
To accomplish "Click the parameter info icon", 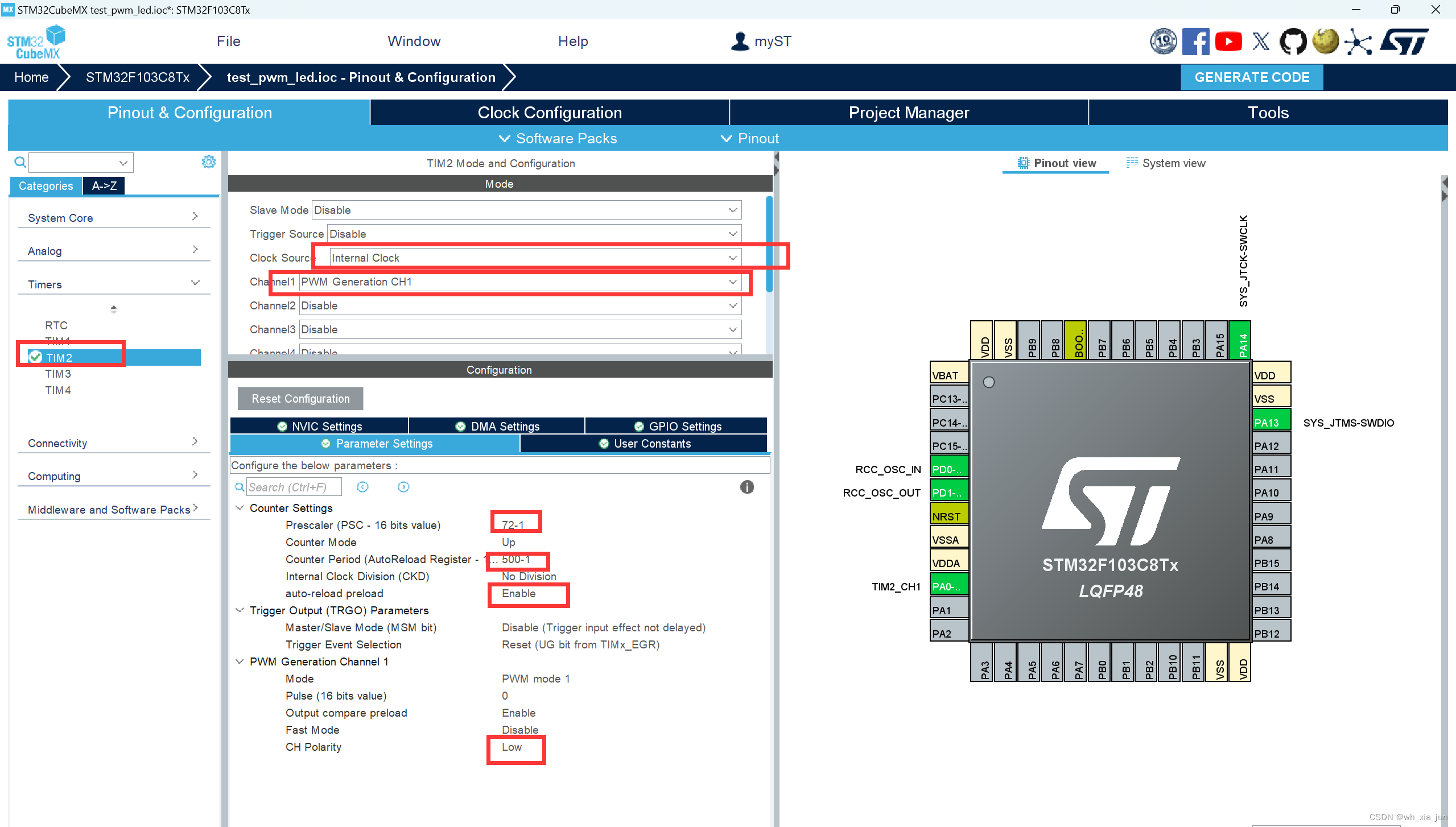I will point(746,487).
